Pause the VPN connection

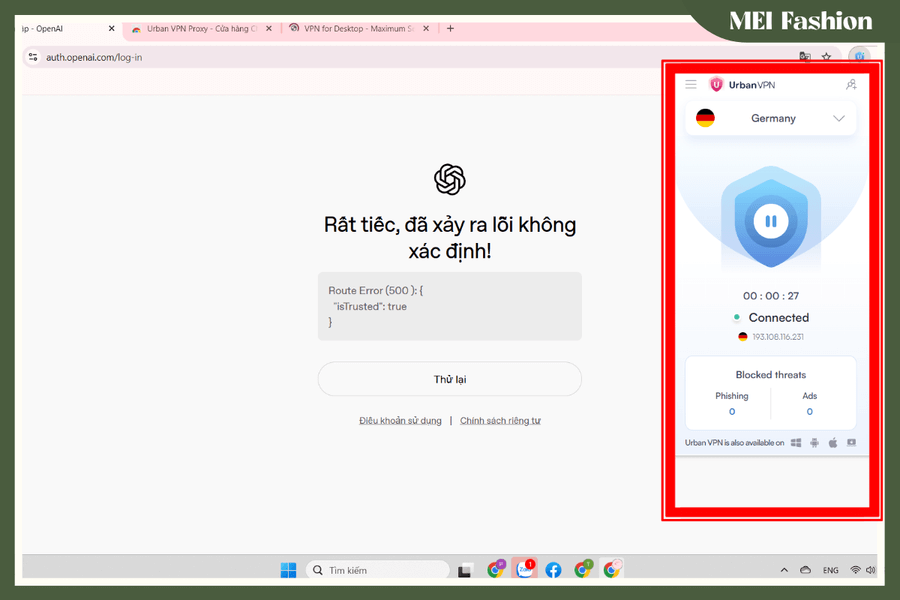pos(771,221)
